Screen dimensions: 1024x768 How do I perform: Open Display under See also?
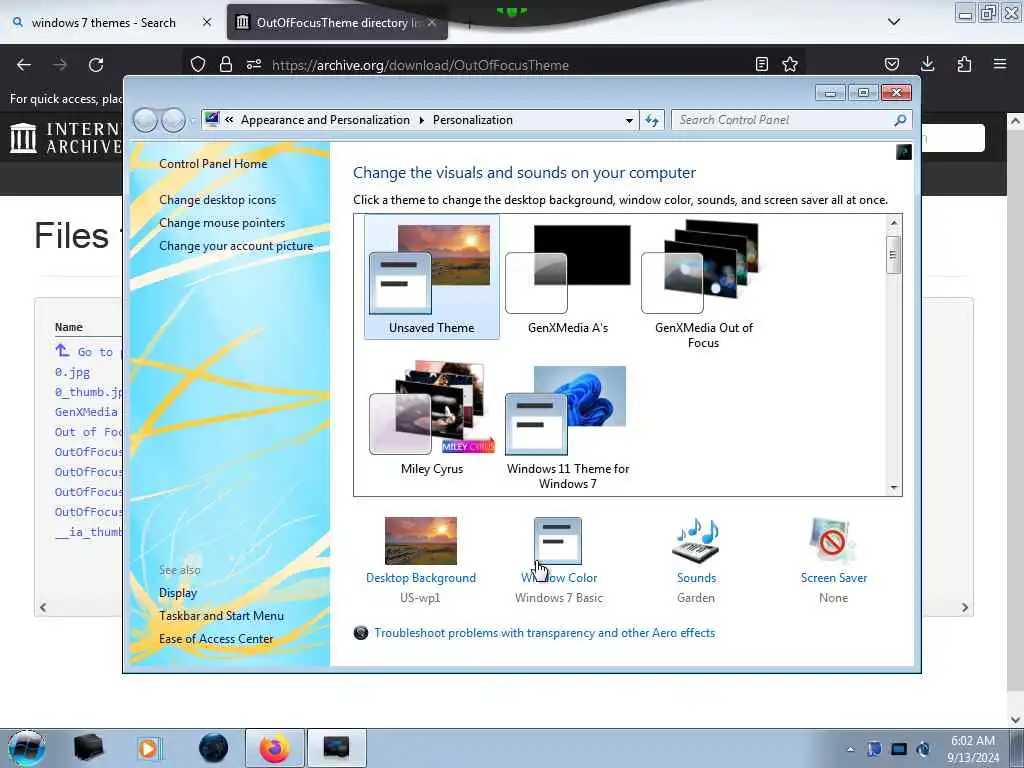178,593
